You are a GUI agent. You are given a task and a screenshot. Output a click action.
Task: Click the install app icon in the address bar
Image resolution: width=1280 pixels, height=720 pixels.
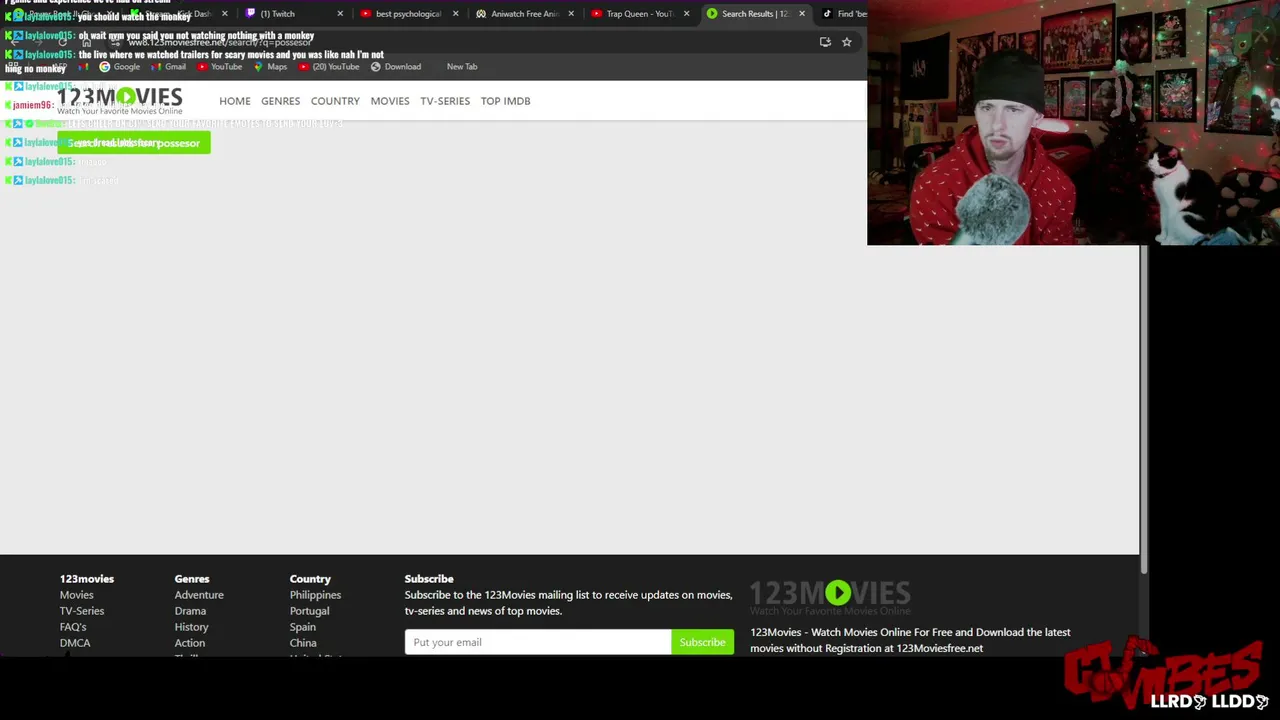tap(825, 42)
